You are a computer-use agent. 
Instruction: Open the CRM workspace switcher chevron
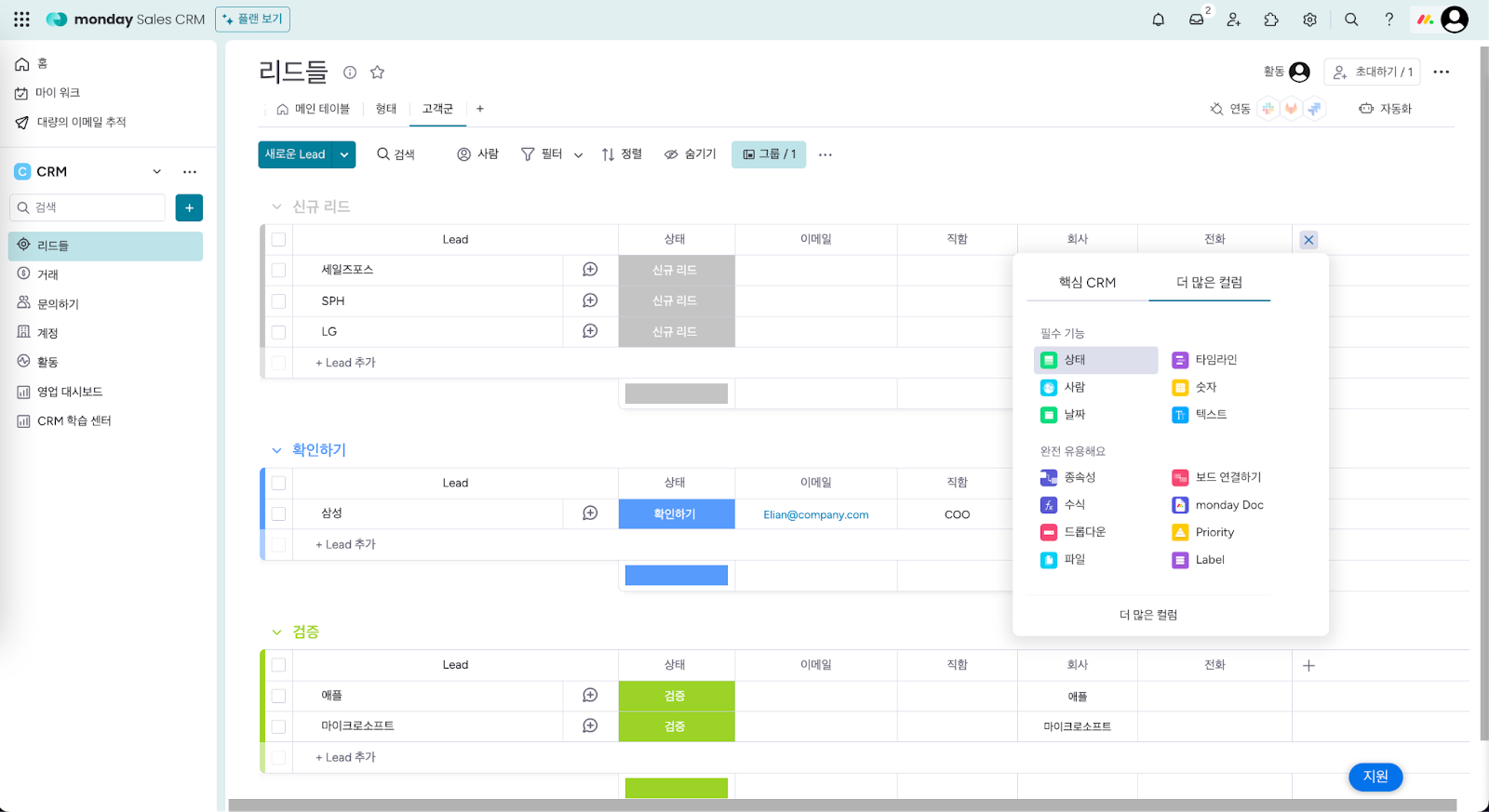(x=157, y=172)
